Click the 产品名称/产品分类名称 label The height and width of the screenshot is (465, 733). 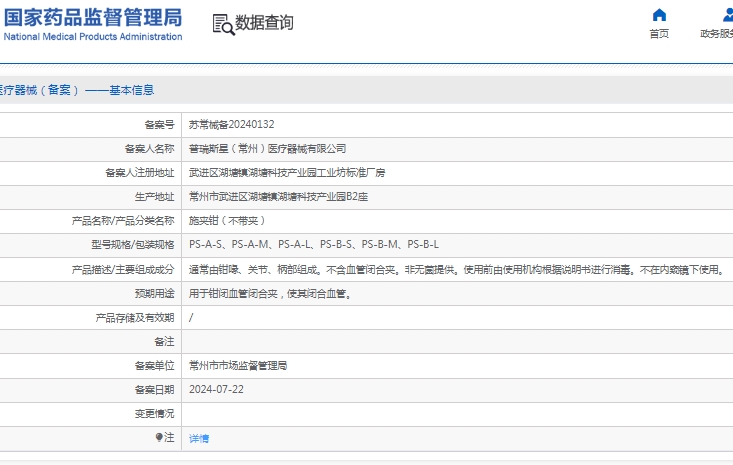123,221
